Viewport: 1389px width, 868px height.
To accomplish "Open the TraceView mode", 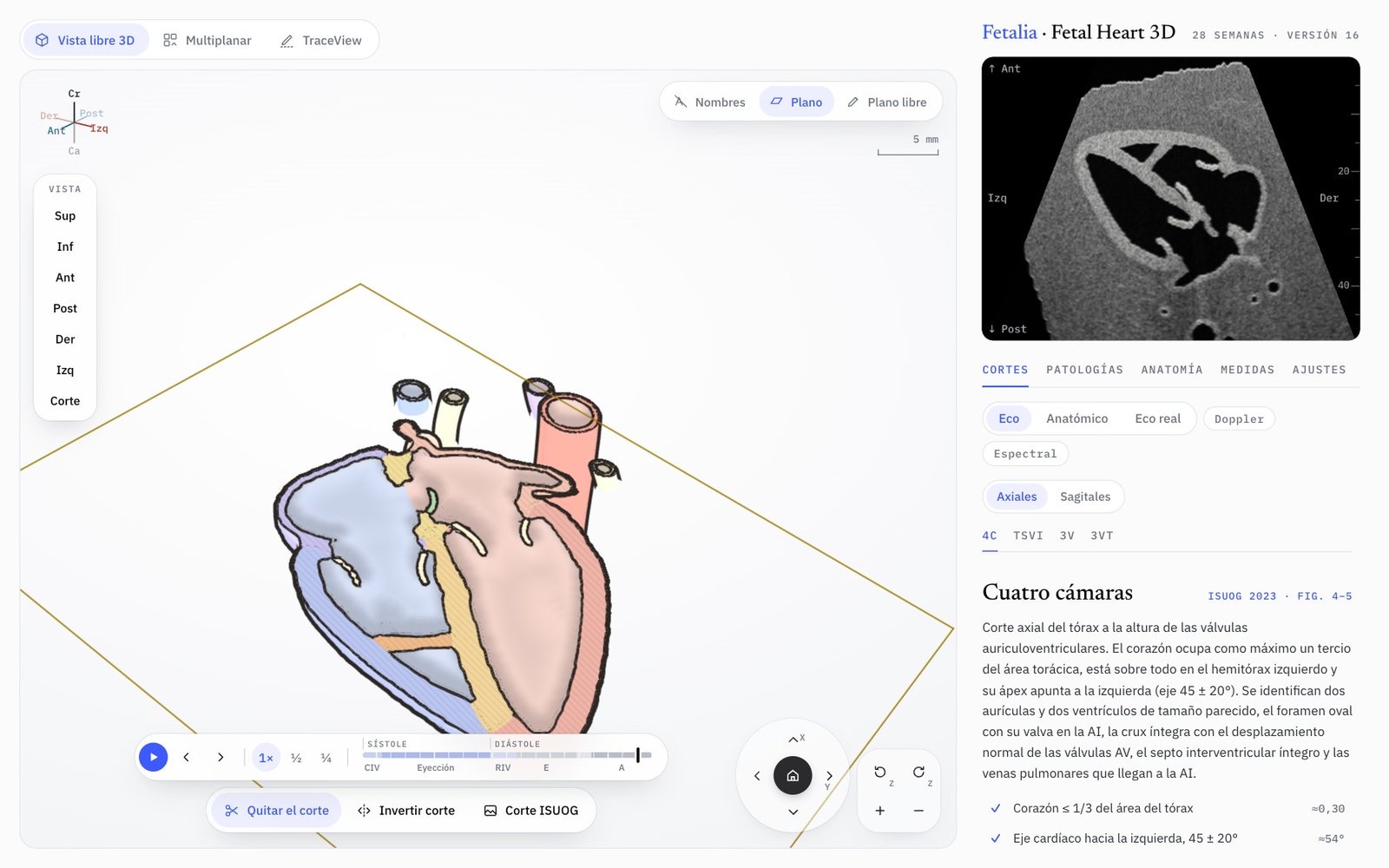I will [x=321, y=40].
